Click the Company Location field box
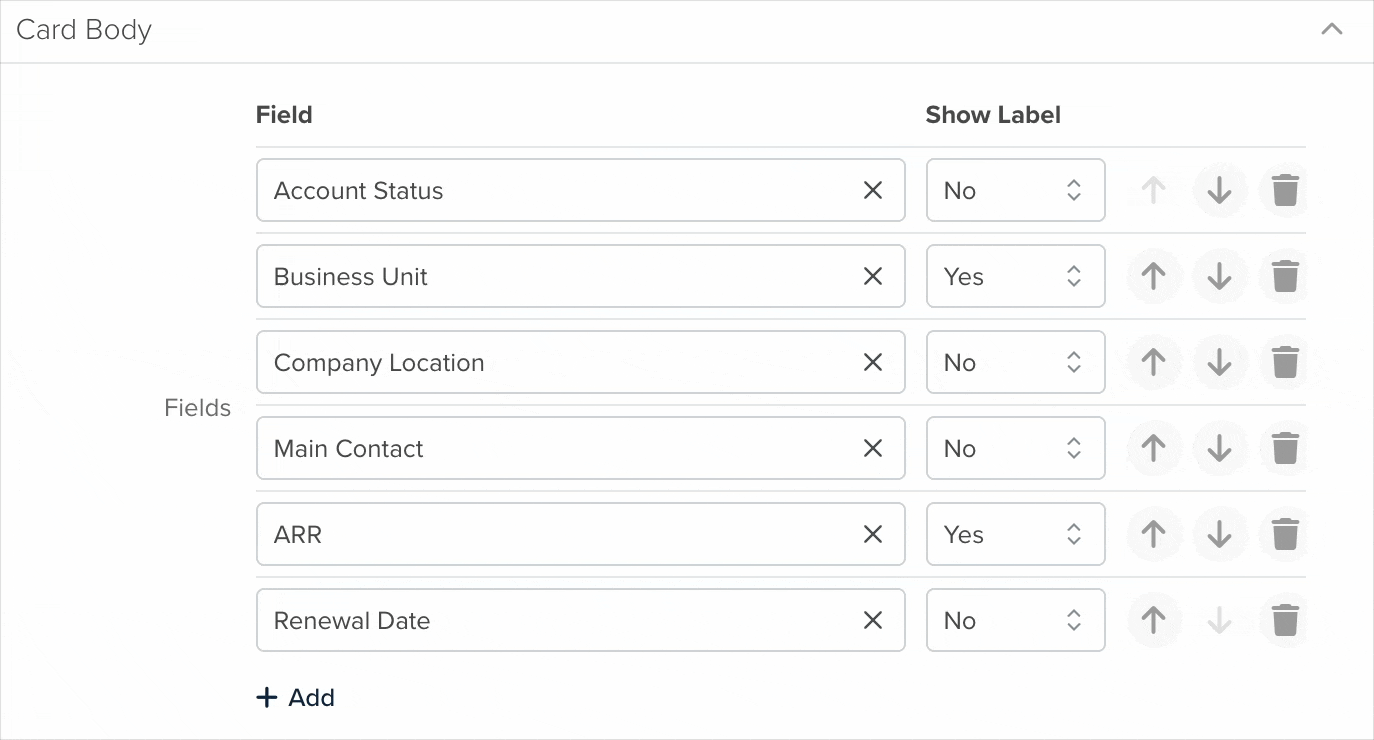The width and height of the screenshot is (1374, 740). click(580, 362)
